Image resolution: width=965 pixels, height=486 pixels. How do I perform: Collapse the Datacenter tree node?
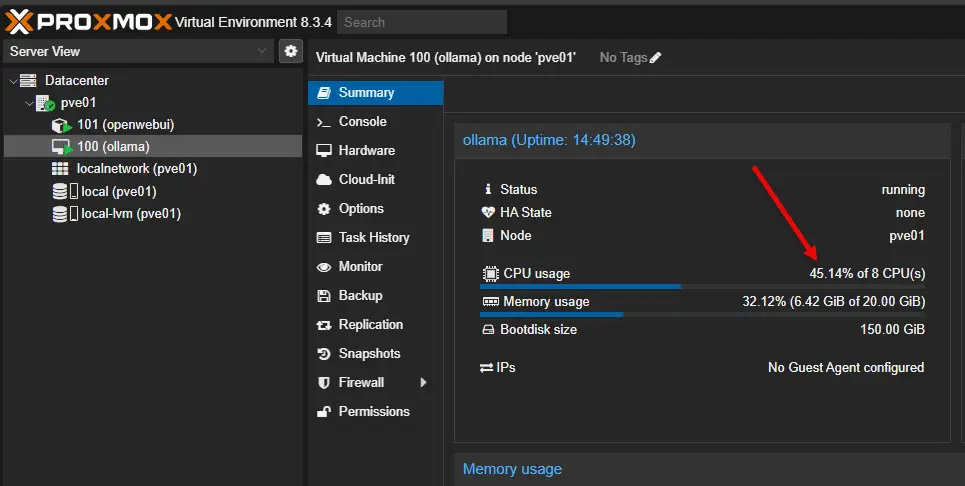point(12,81)
